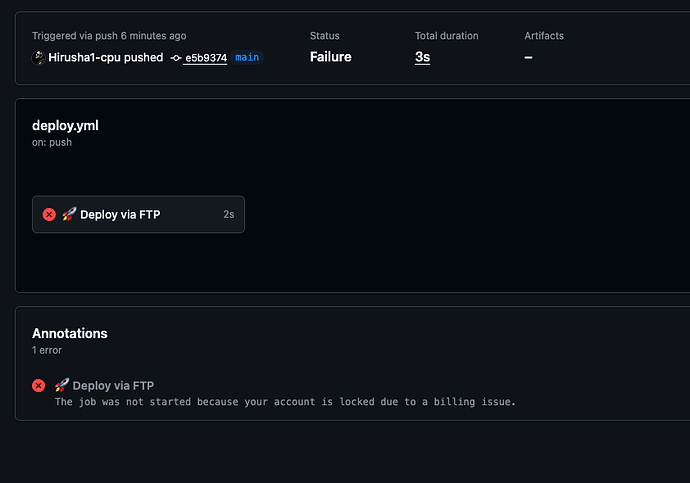Click the Total duration label
This screenshot has height=483, width=690.
(447, 36)
